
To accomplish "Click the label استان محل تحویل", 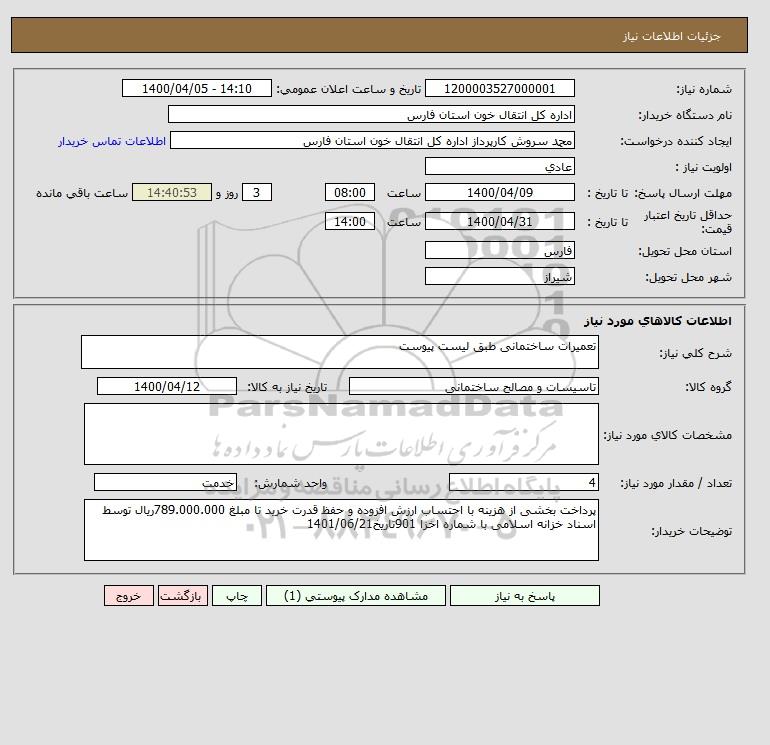I will (685, 251).
